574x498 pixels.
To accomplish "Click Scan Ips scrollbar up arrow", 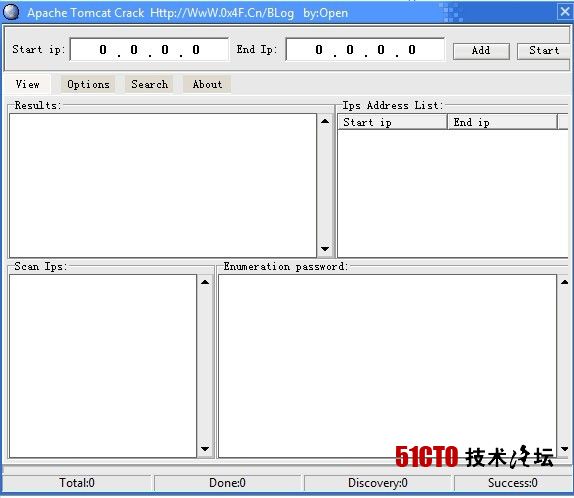I will 205,282.
